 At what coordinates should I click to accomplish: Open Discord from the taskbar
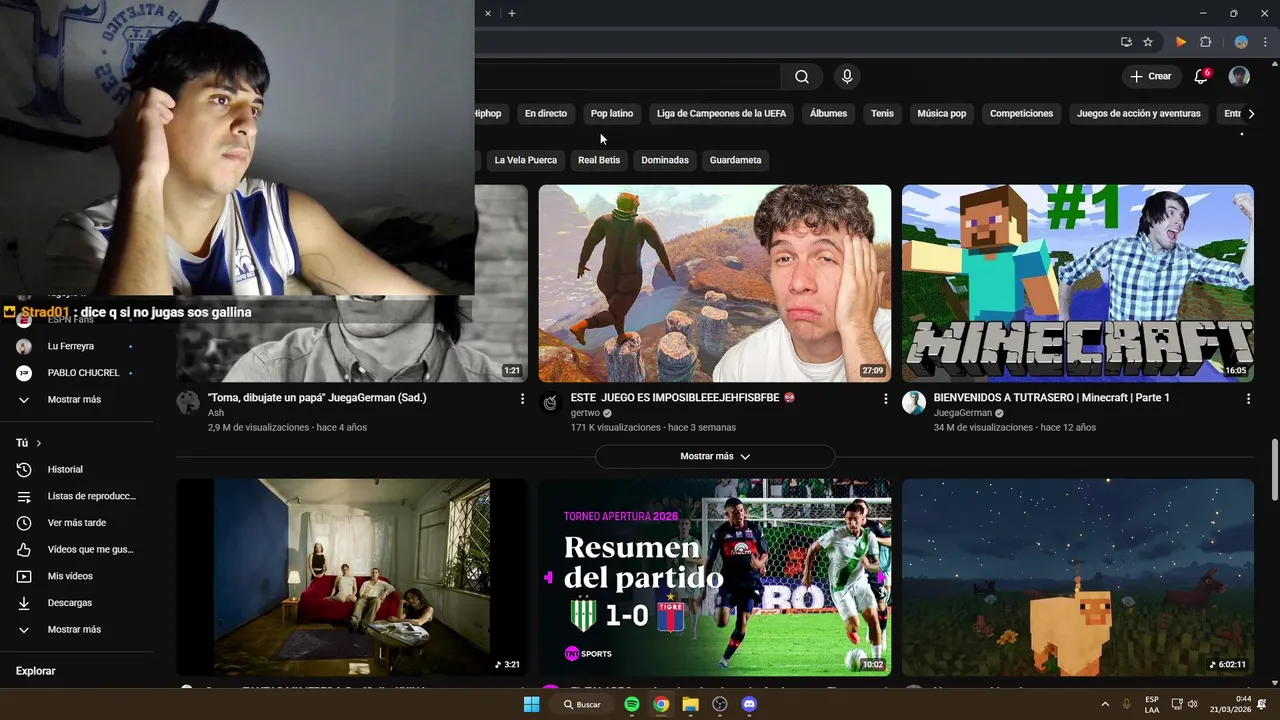[749, 704]
